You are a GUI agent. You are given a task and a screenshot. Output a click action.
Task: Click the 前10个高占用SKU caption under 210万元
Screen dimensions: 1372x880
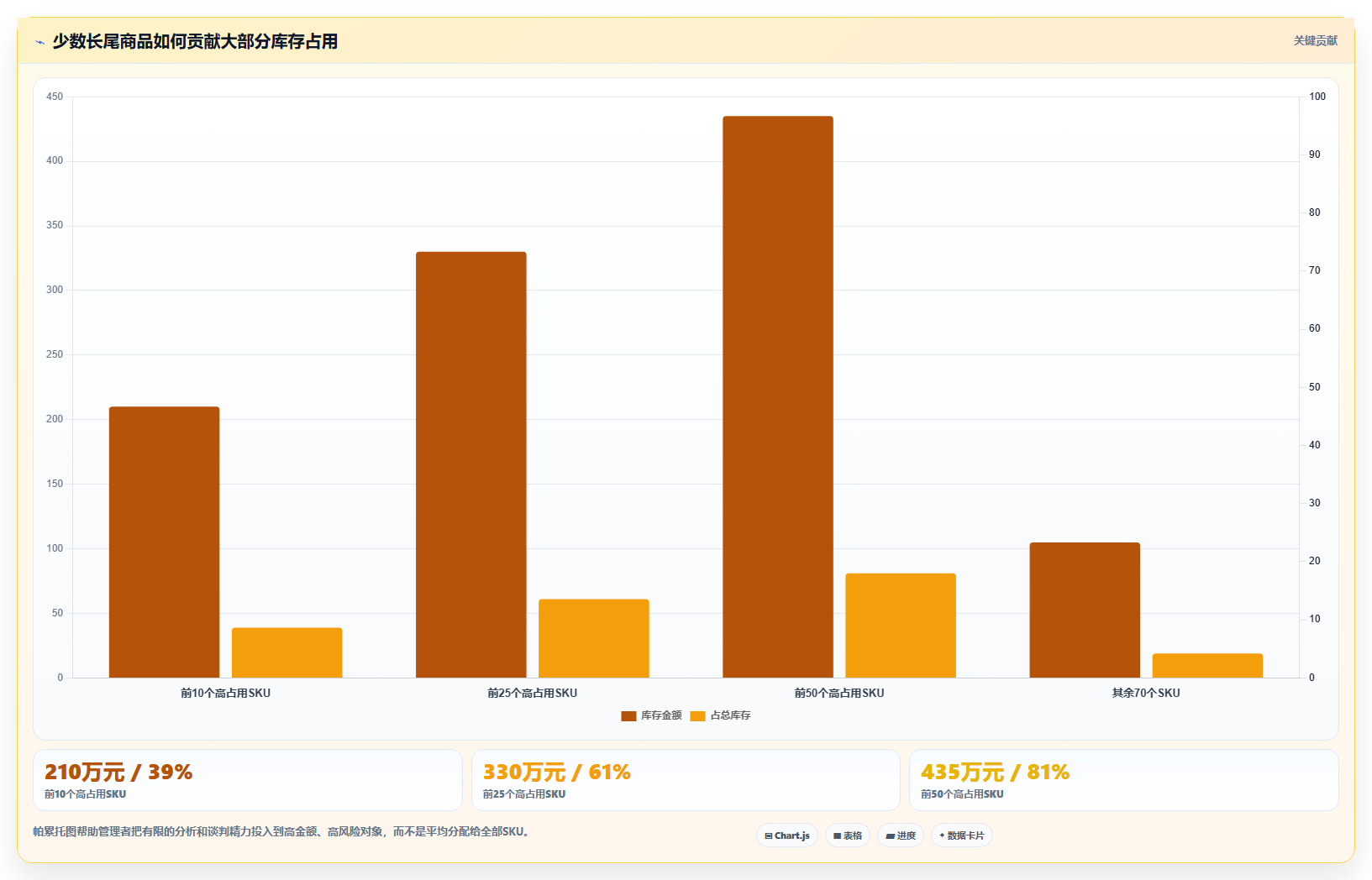point(86,794)
